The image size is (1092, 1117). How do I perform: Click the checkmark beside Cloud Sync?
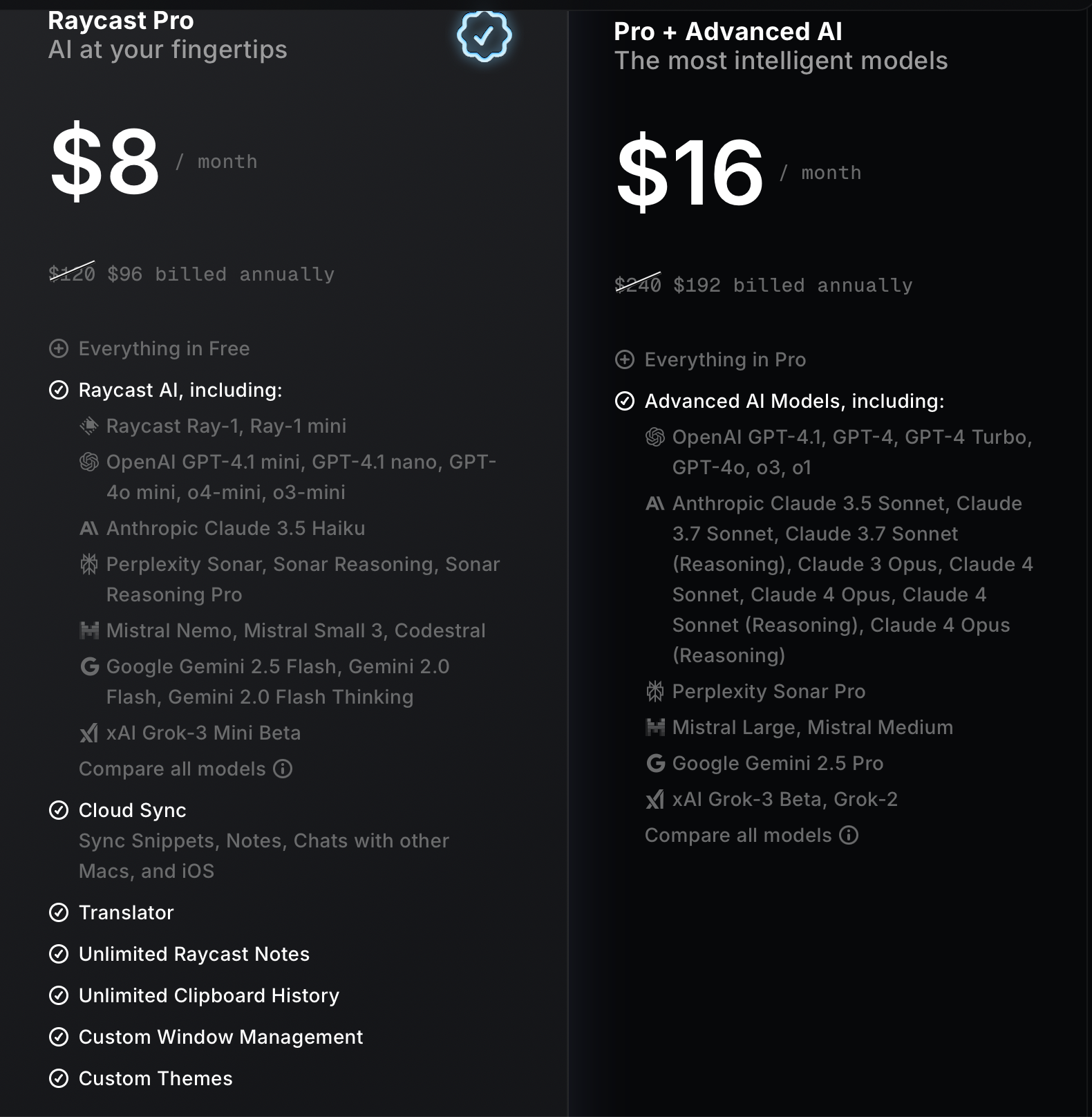tap(59, 810)
